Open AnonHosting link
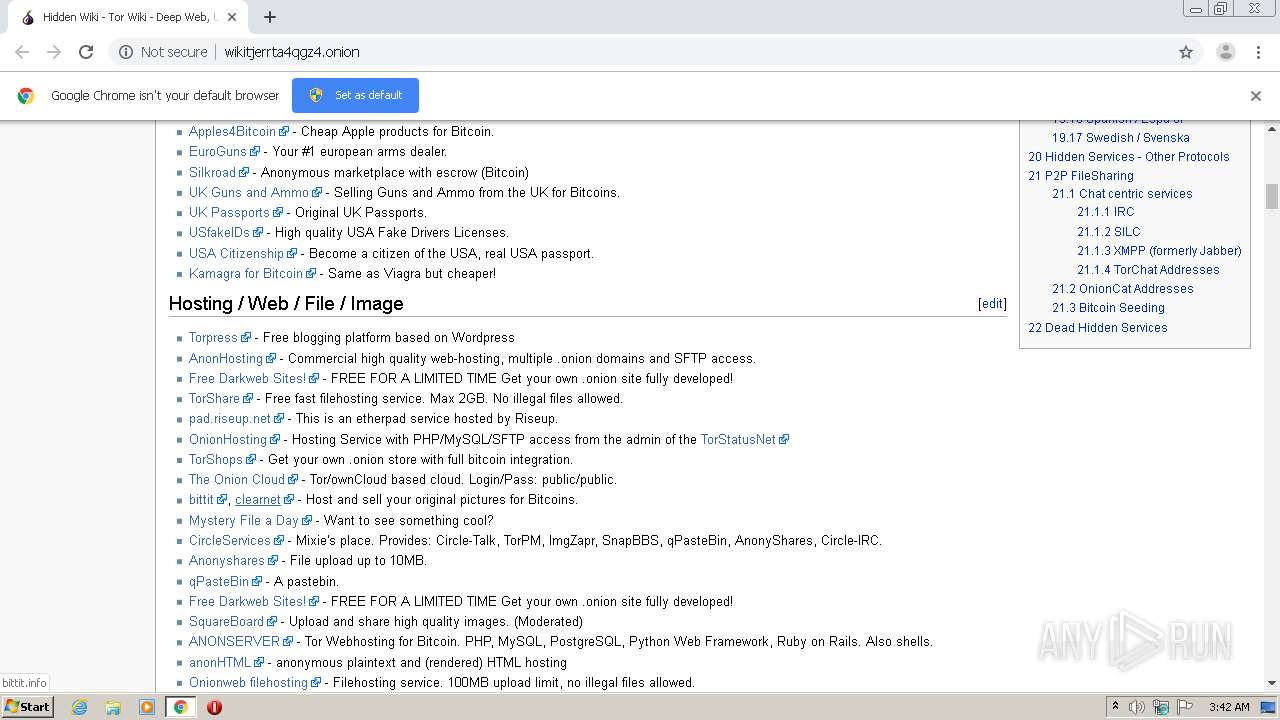Viewport: 1280px width, 720px height. point(226,358)
